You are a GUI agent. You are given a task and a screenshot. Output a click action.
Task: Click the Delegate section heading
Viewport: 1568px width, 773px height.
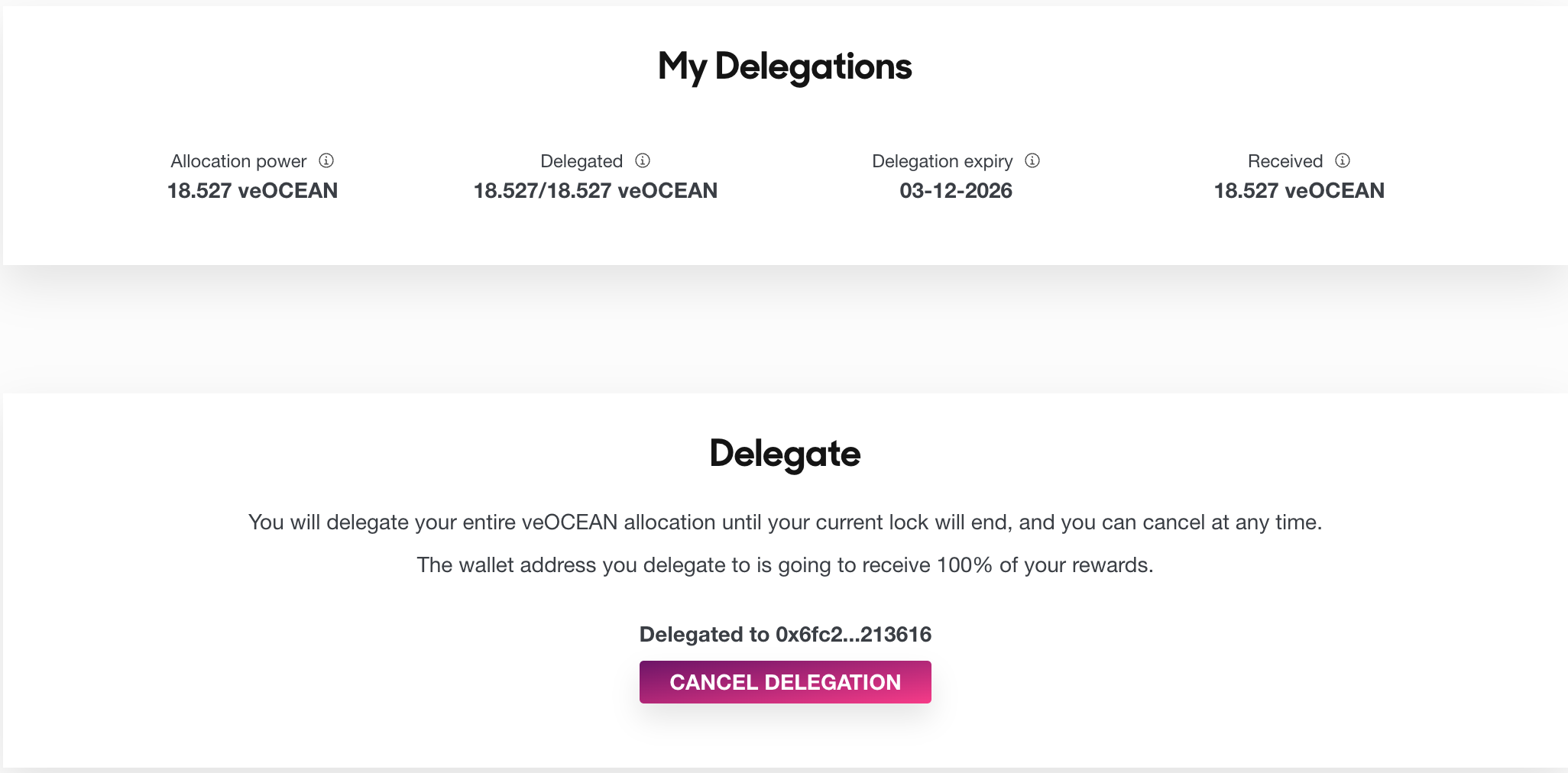[785, 454]
